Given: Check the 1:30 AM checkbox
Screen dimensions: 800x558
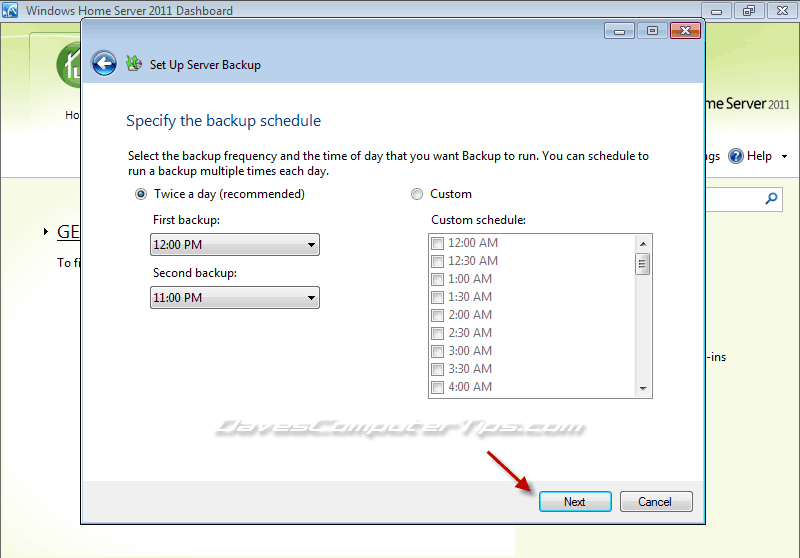Looking at the screenshot, I should point(437,297).
